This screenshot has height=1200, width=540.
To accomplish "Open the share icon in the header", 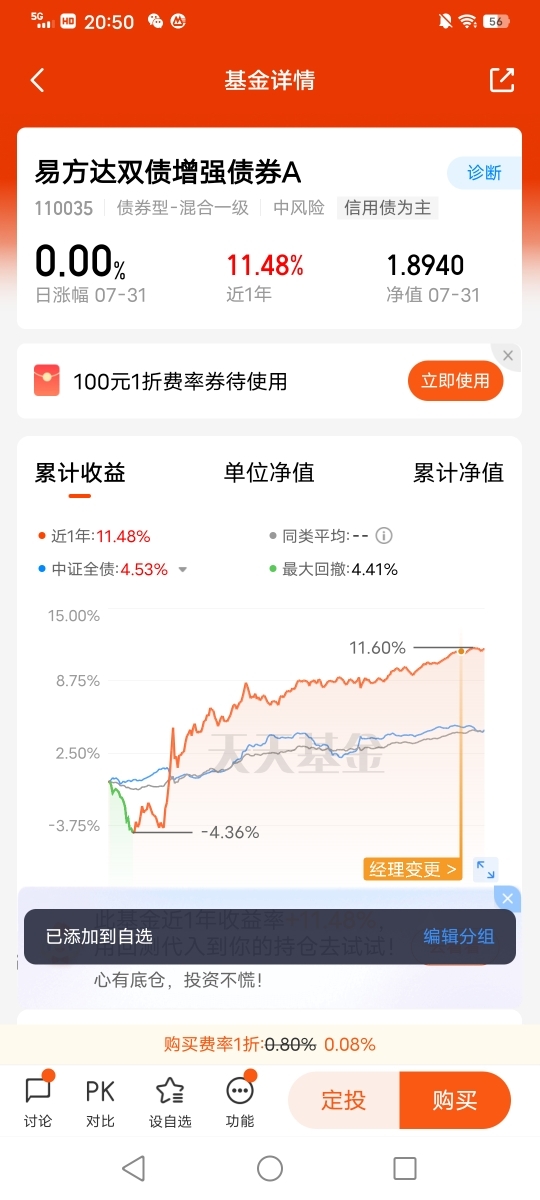I will 502,81.
